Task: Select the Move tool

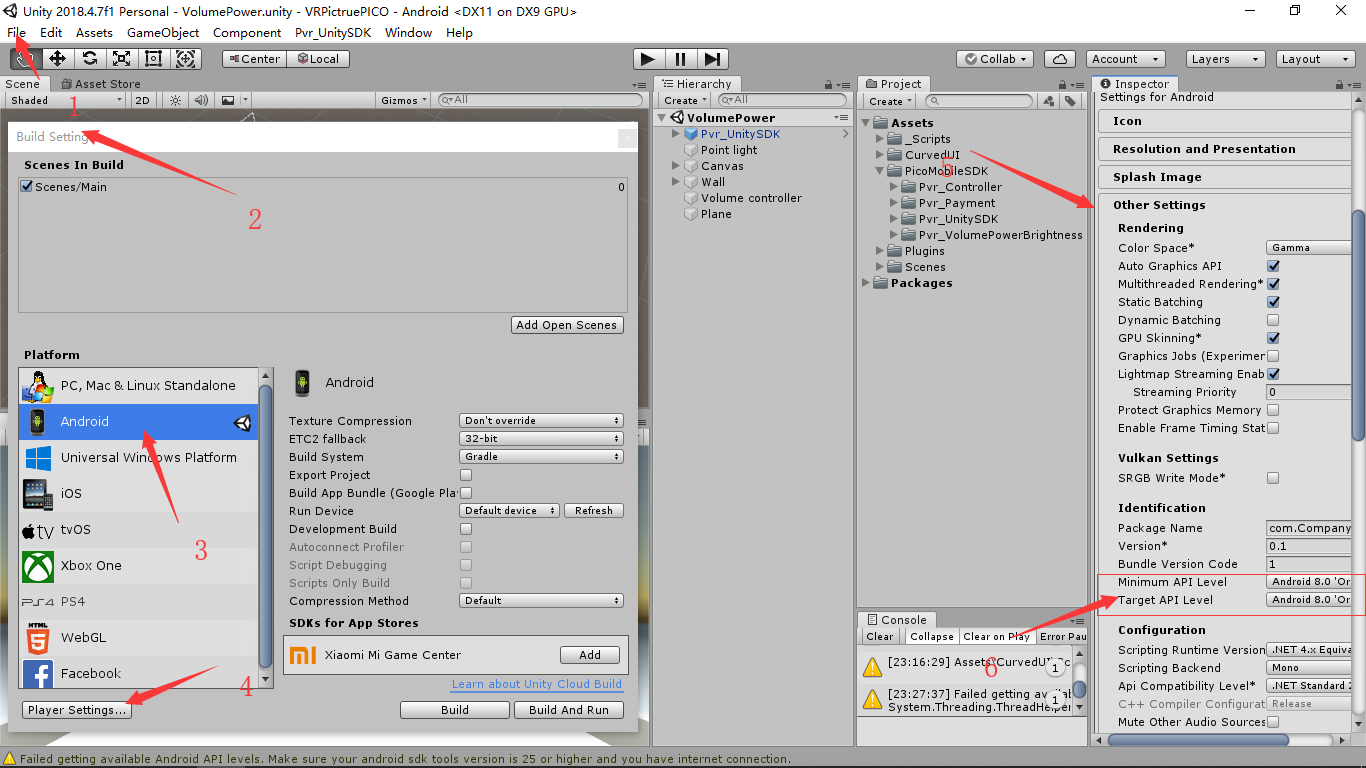Action: 57,58
